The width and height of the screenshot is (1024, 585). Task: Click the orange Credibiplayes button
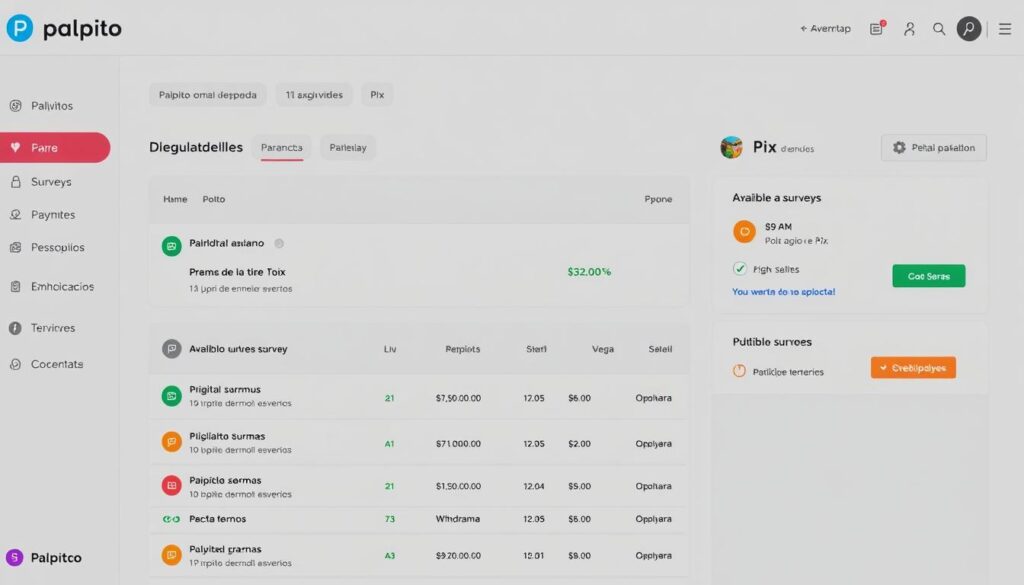913,368
